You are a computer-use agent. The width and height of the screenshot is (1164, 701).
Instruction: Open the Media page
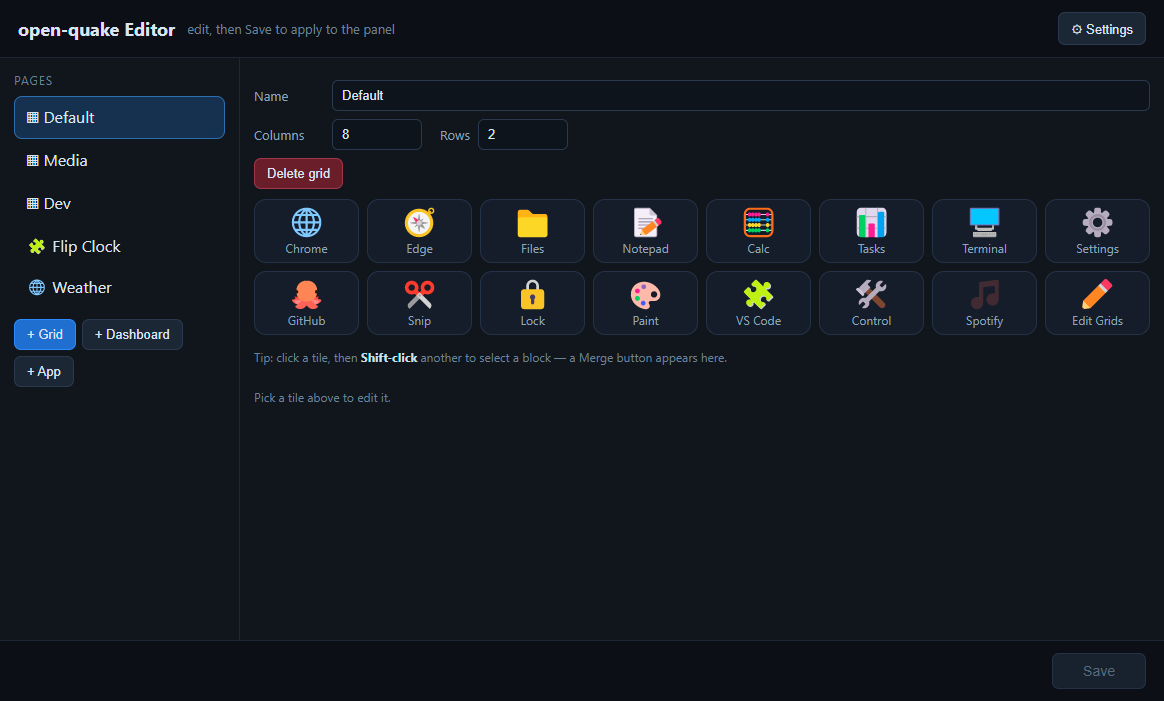[x=119, y=160]
